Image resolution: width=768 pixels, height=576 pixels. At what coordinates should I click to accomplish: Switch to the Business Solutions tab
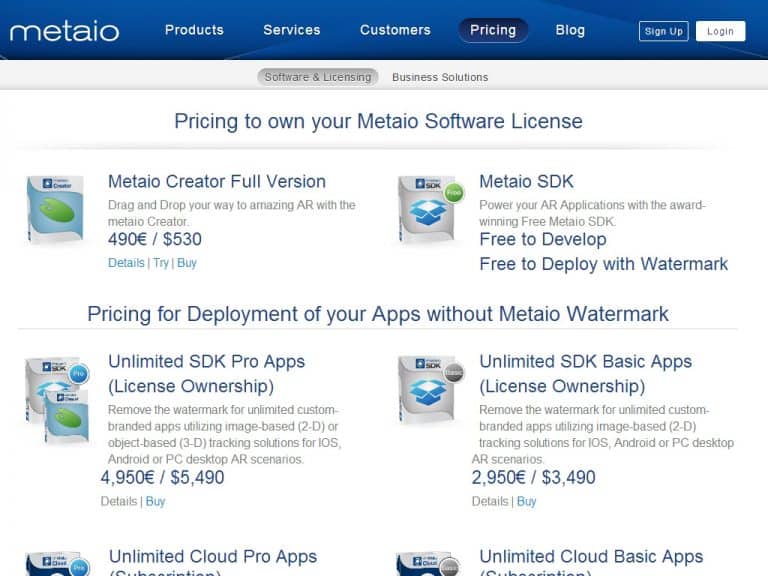point(440,77)
